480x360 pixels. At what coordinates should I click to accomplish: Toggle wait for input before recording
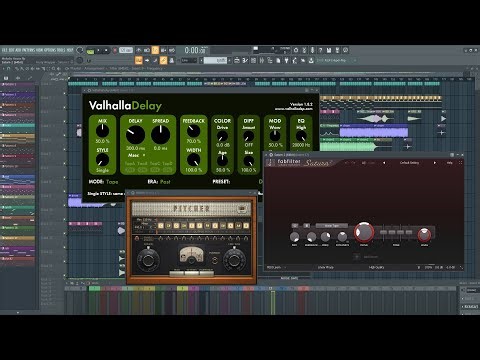point(147,50)
